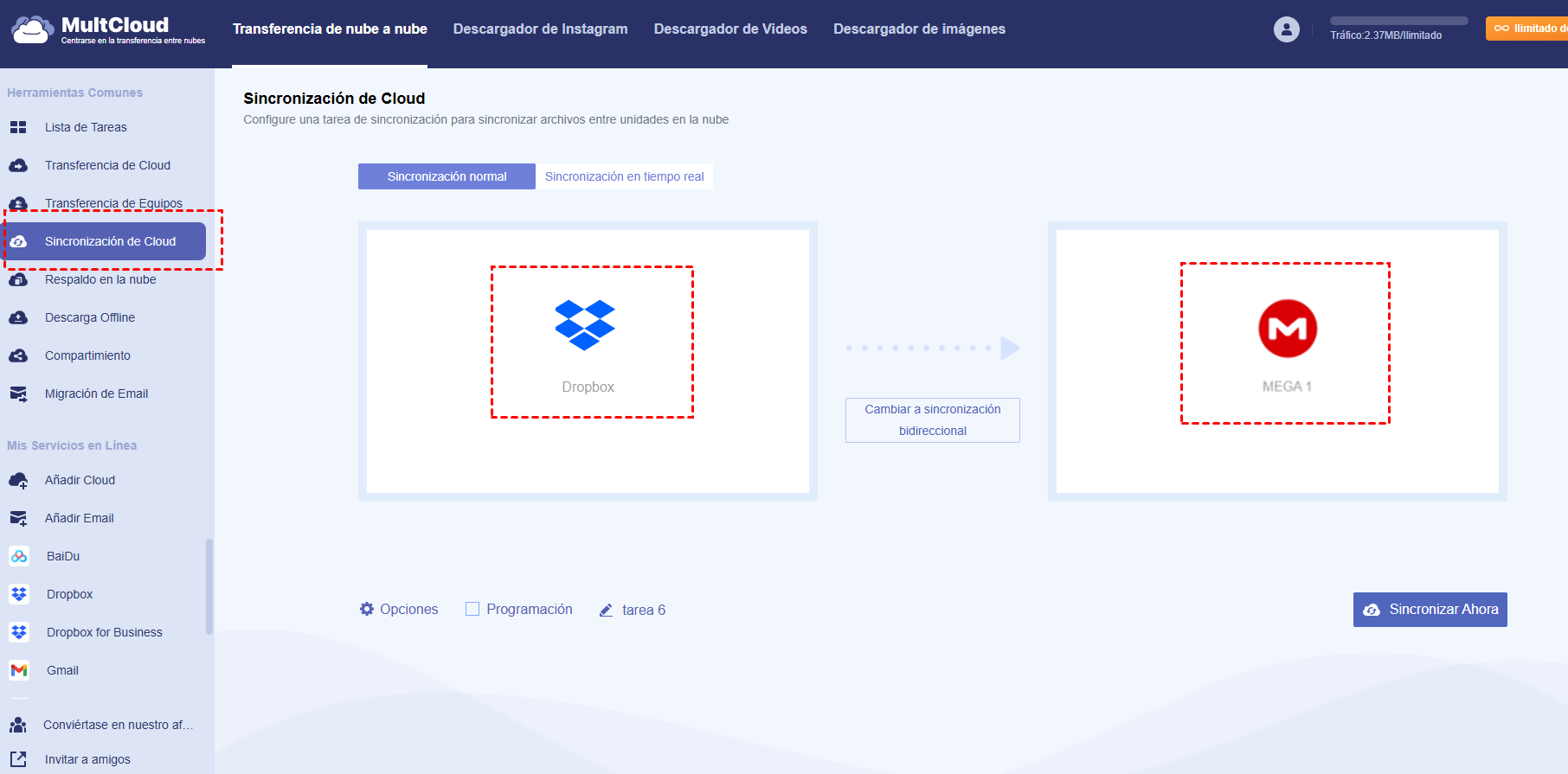Click the Invitar a amigos share icon
This screenshot has width=1568, height=774.
(x=18, y=759)
